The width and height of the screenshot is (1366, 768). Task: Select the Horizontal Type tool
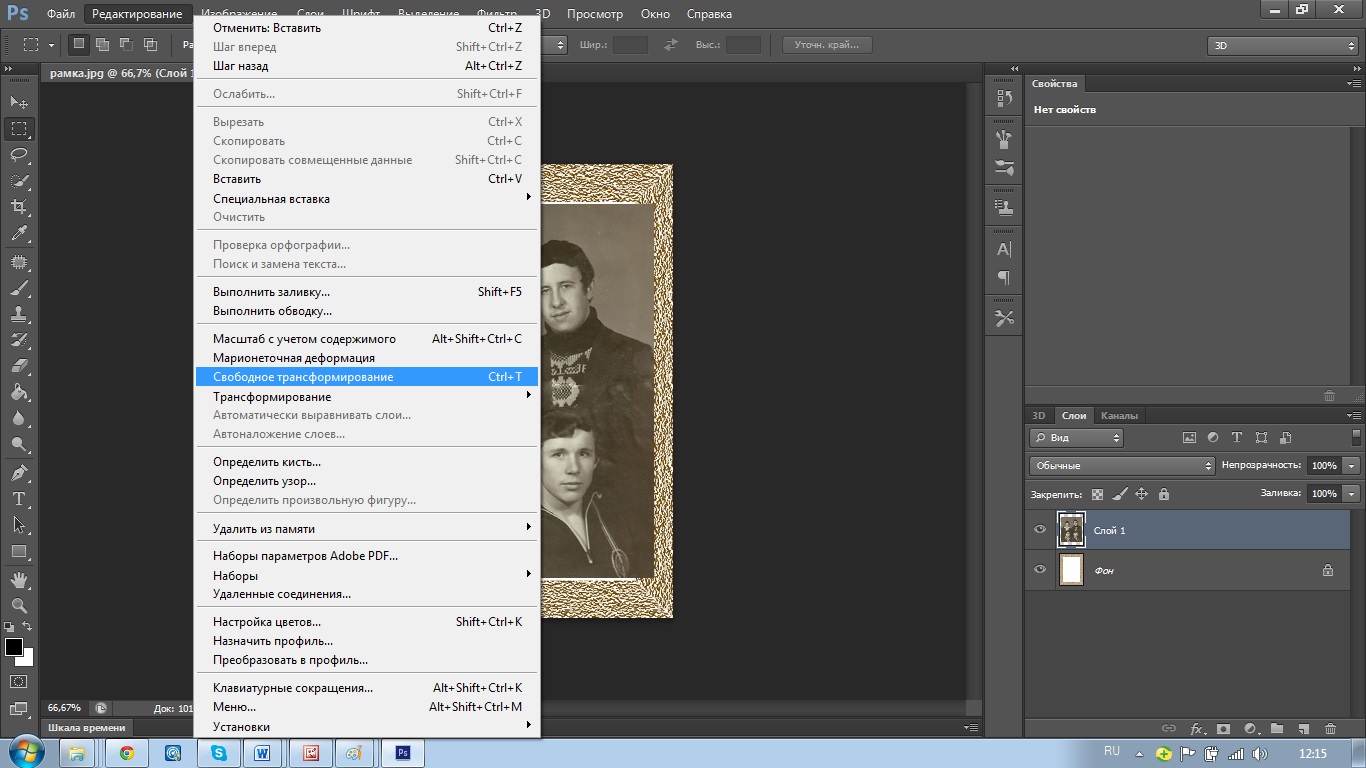(19, 499)
